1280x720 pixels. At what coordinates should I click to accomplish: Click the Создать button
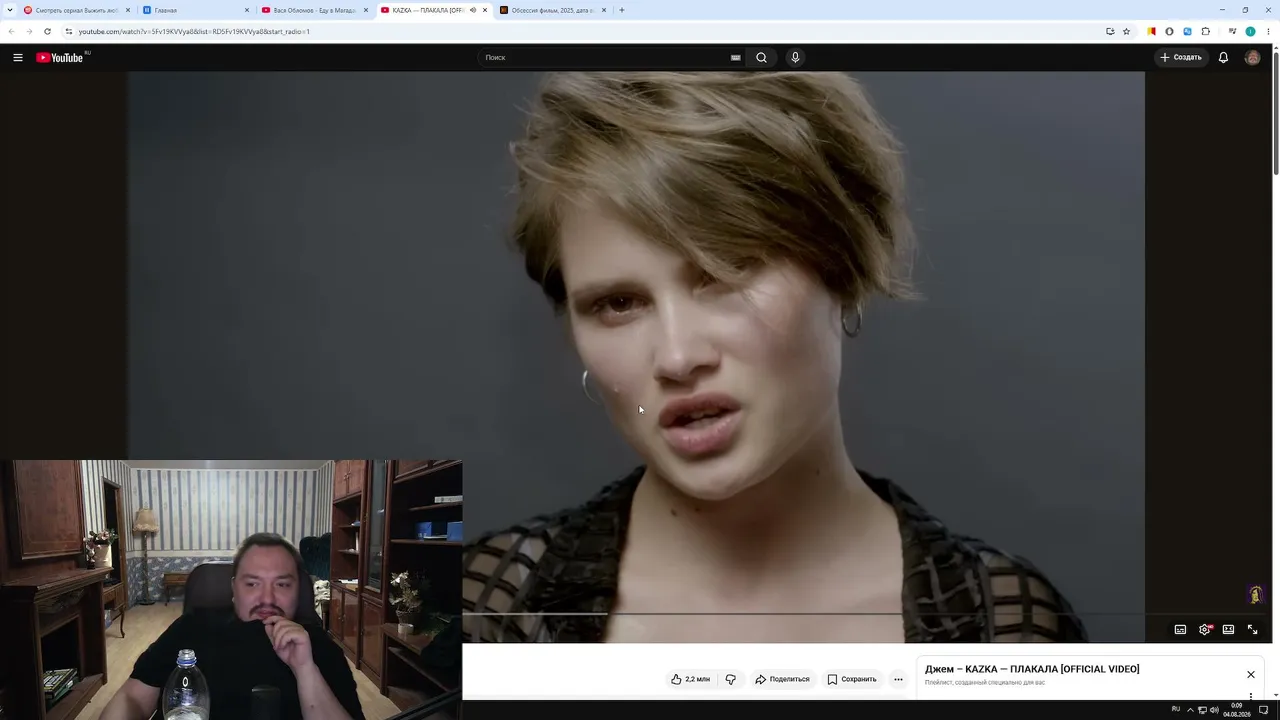[1181, 57]
